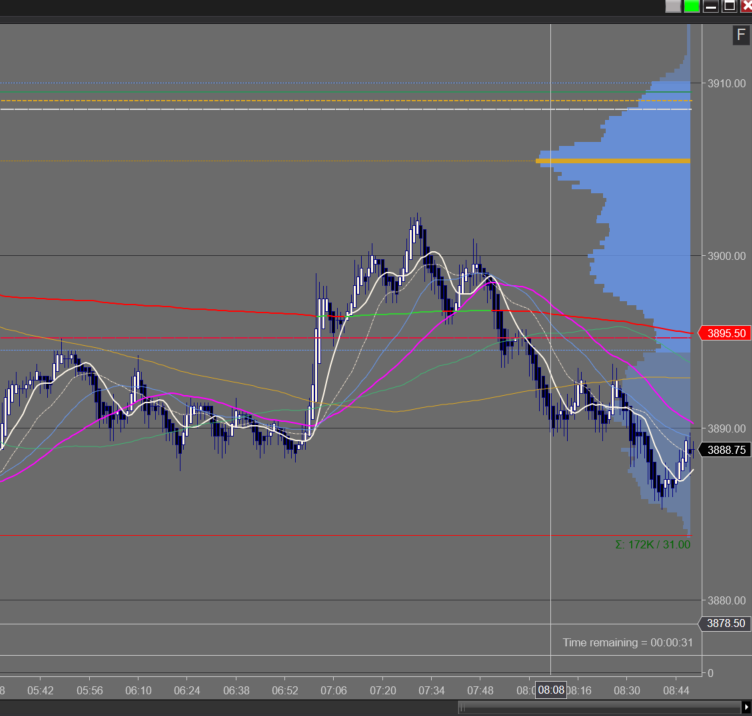Click the horizontal scrollbar thumb at the bottom

point(599,707)
